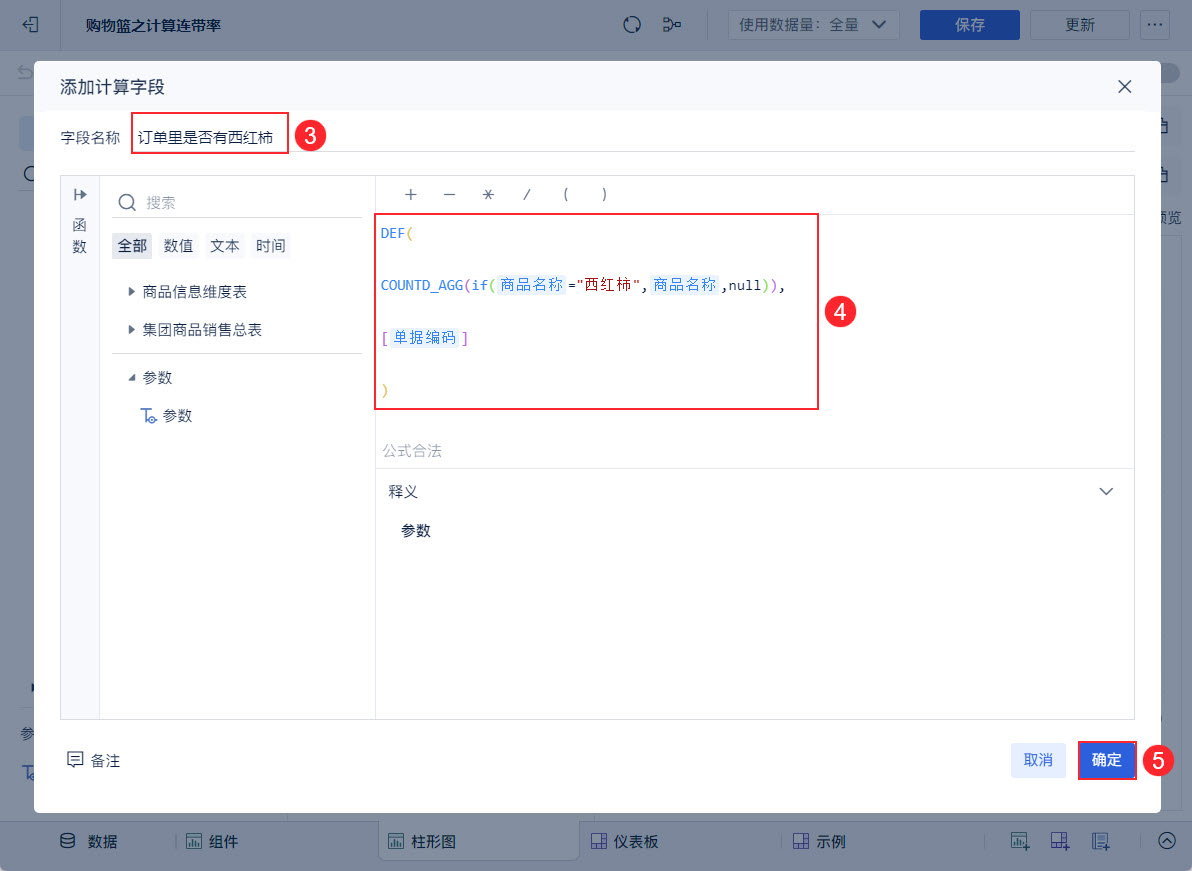Click the COUNTD_AGG function in formula
Viewport: 1192px width, 871px height.
[x=422, y=285]
